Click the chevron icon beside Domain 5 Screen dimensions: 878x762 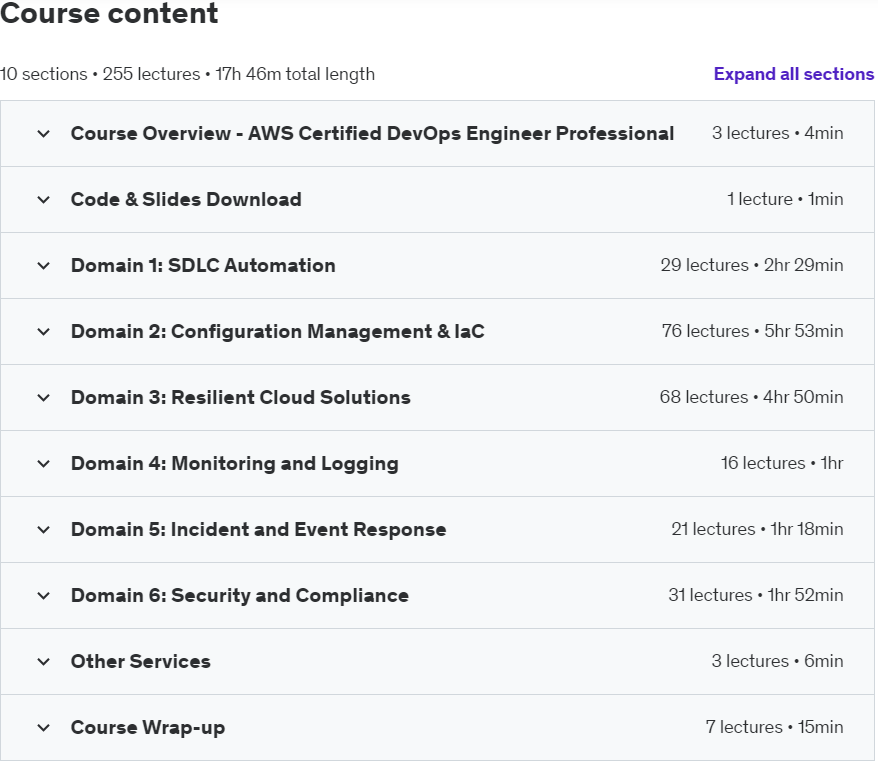[43, 530]
